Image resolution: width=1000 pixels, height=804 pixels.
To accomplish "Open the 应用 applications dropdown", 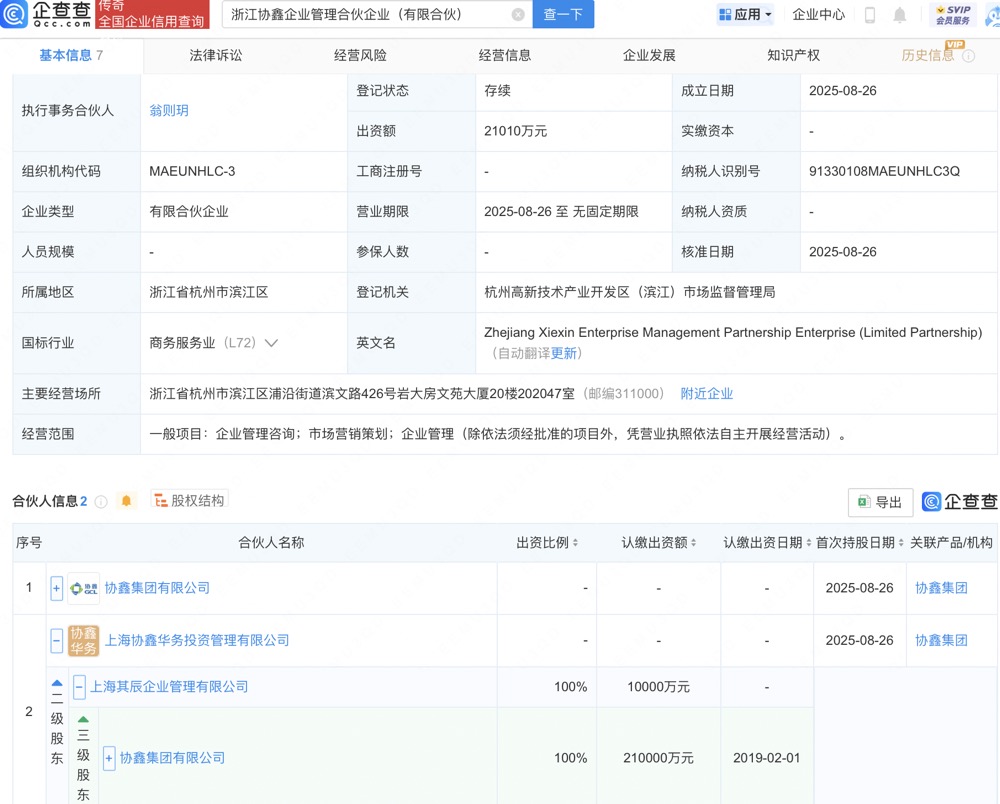I will pos(746,15).
